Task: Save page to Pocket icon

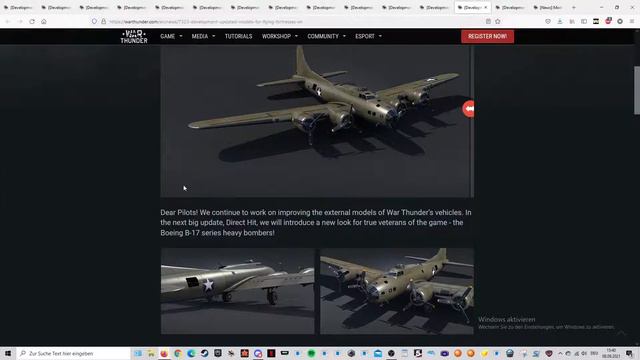Action: pyautogui.click(x=548, y=21)
